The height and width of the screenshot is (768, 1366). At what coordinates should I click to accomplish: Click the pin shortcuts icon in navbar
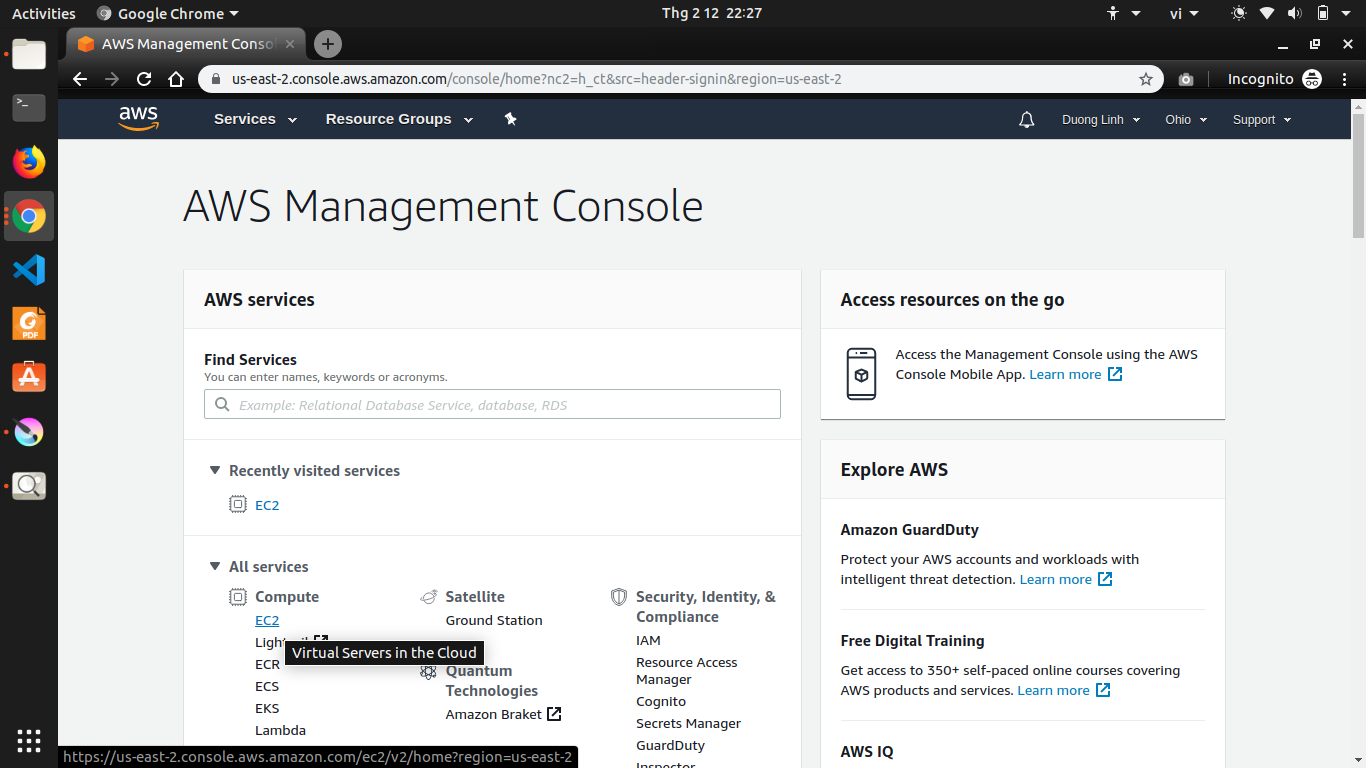click(x=510, y=119)
